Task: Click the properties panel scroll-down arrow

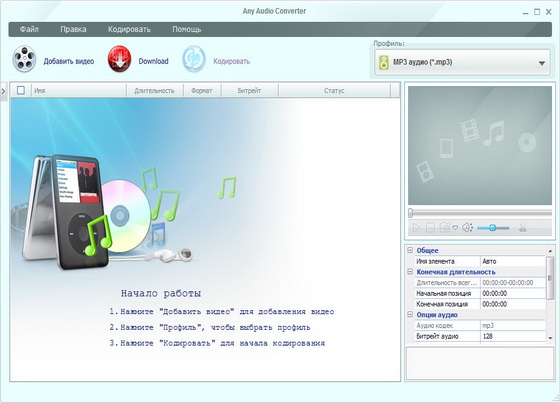Action: point(550,338)
